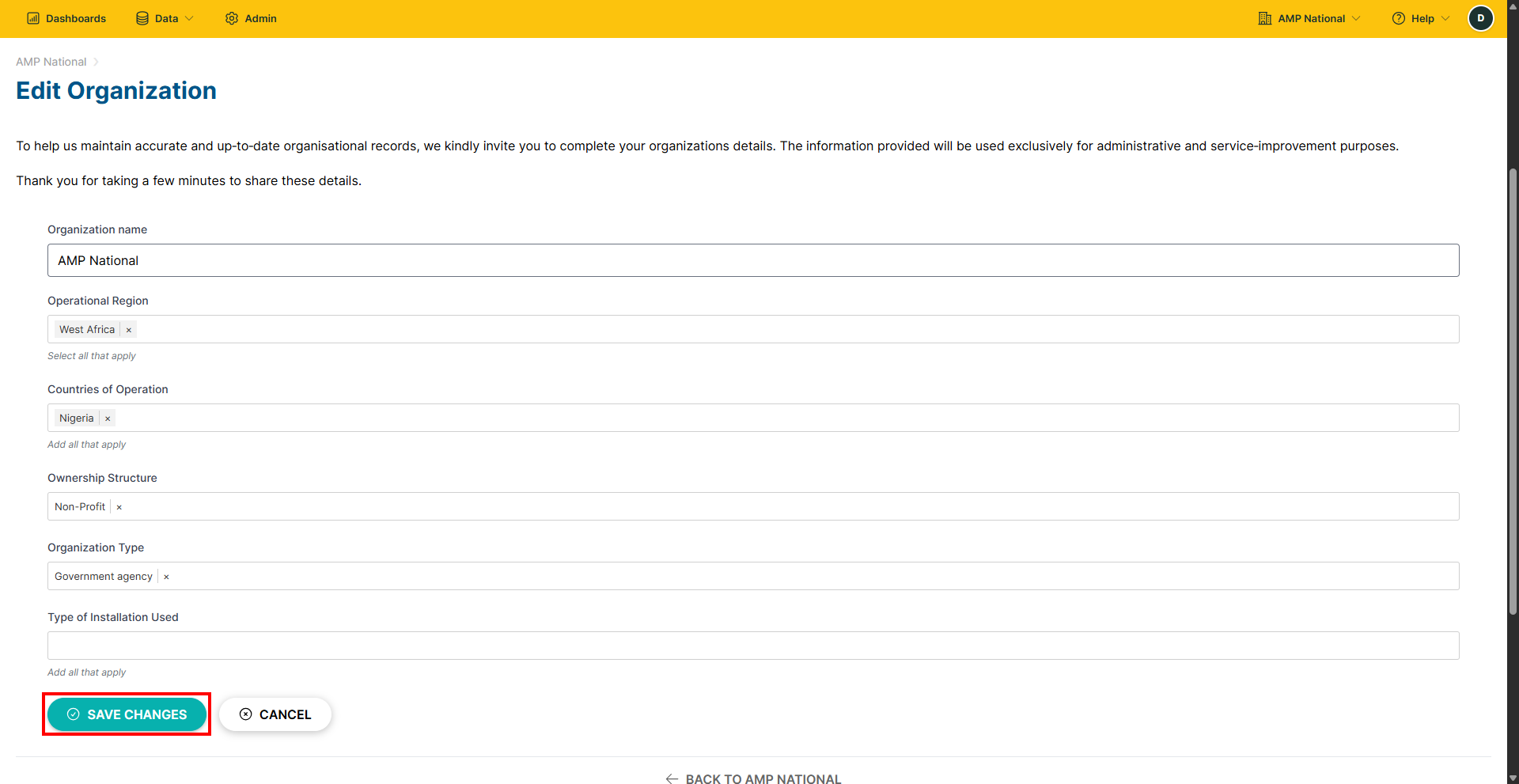Click the Edit Organization heading
This screenshot has width=1519, height=784.
click(x=116, y=90)
